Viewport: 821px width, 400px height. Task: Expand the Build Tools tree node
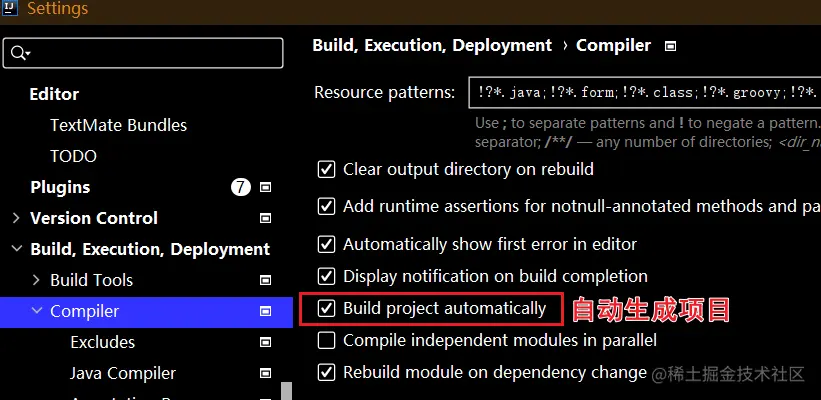[x=37, y=280]
